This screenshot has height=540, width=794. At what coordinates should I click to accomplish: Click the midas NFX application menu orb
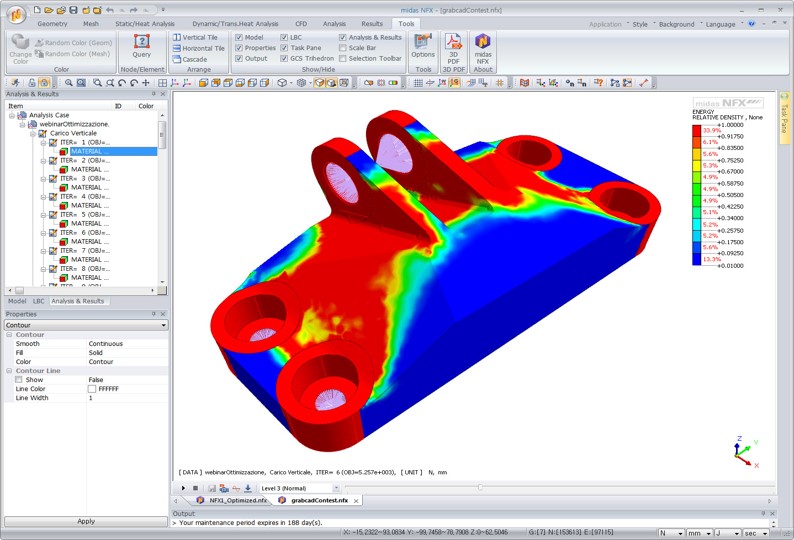pos(16,14)
